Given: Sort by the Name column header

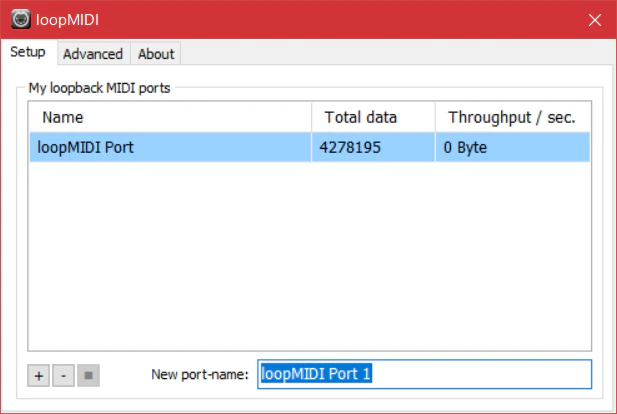Looking at the screenshot, I should (x=170, y=117).
